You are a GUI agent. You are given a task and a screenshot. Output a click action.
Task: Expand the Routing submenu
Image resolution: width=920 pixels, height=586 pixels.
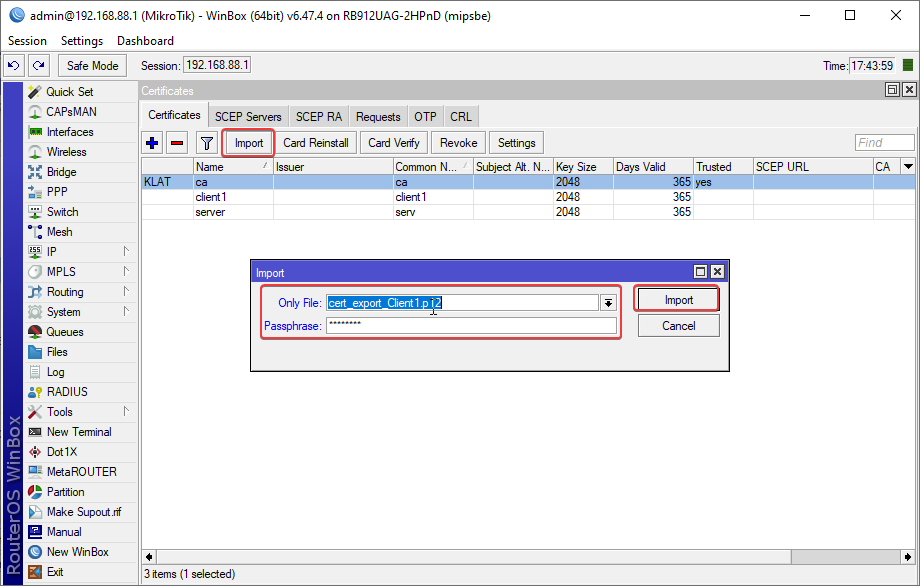pyautogui.click(x=80, y=292)
